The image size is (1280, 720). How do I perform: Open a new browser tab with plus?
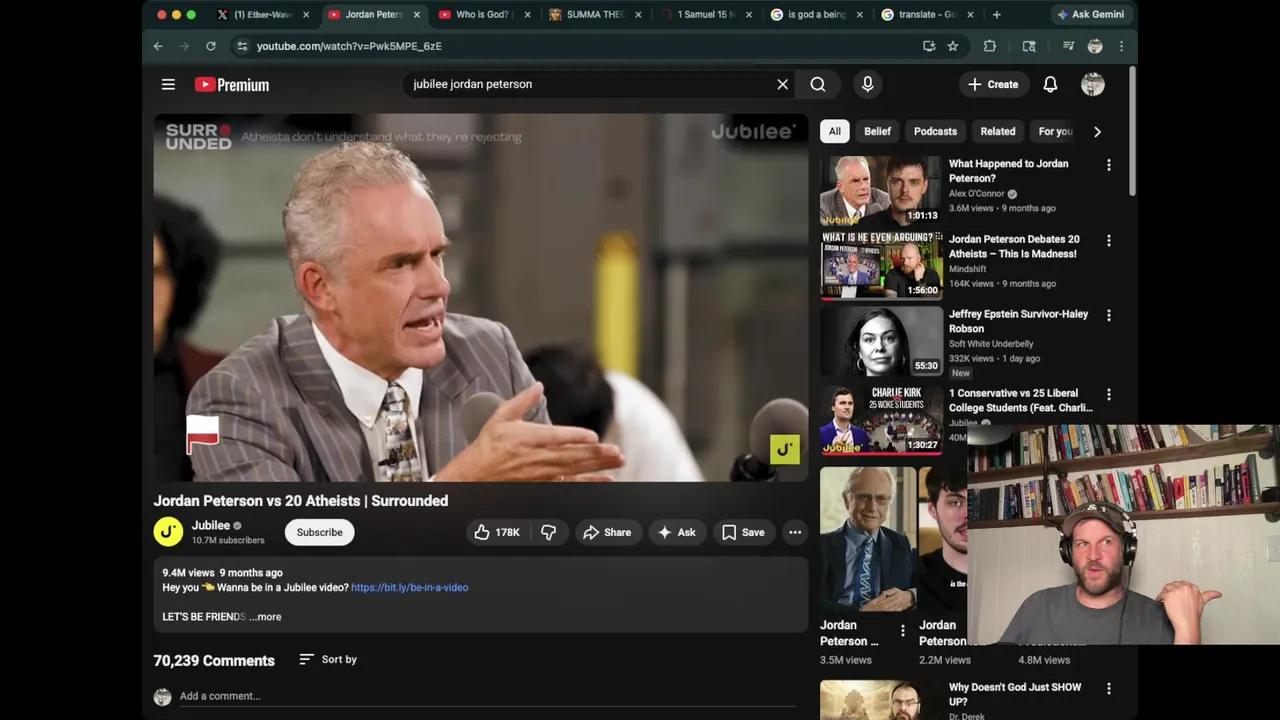coord(996,15)
